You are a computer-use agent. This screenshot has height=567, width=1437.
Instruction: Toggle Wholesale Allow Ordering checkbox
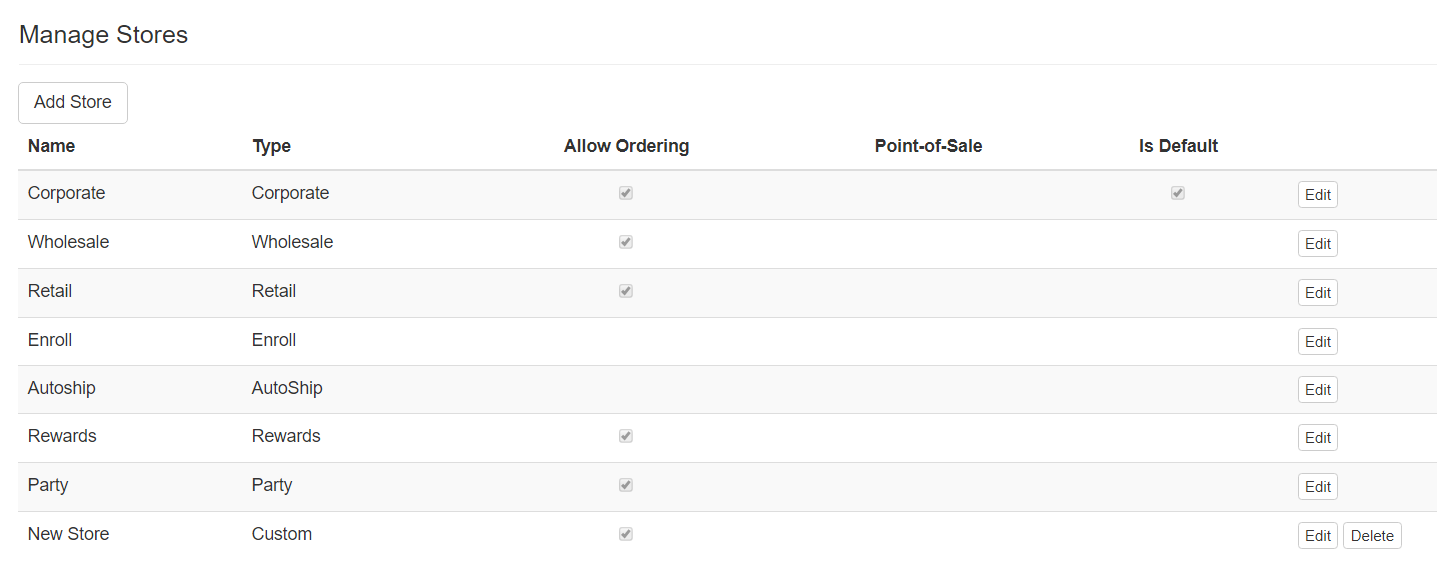point(626,242)
